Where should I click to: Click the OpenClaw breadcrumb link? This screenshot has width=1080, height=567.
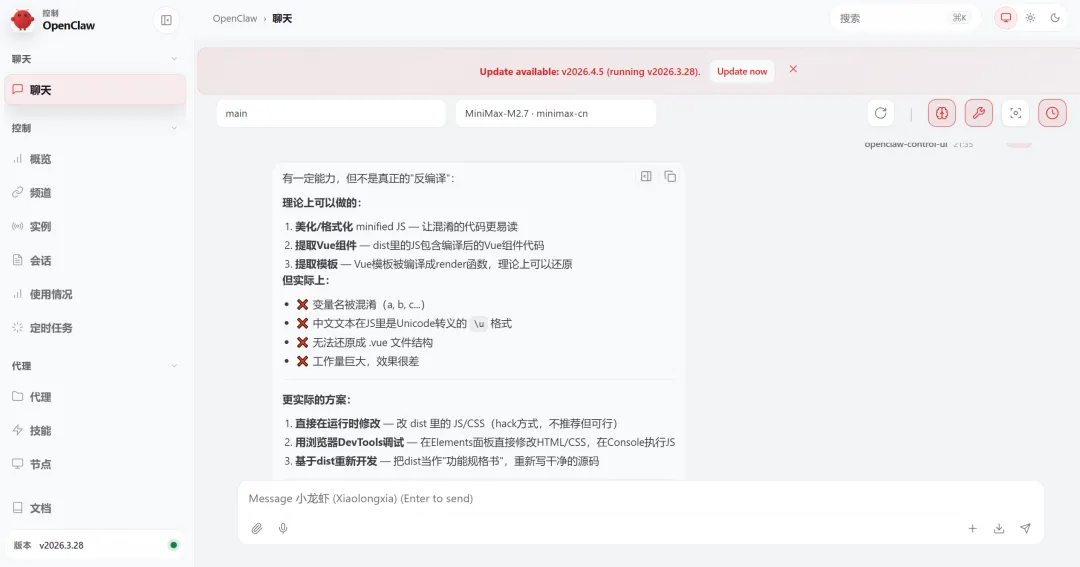click(x=234, y=19)
